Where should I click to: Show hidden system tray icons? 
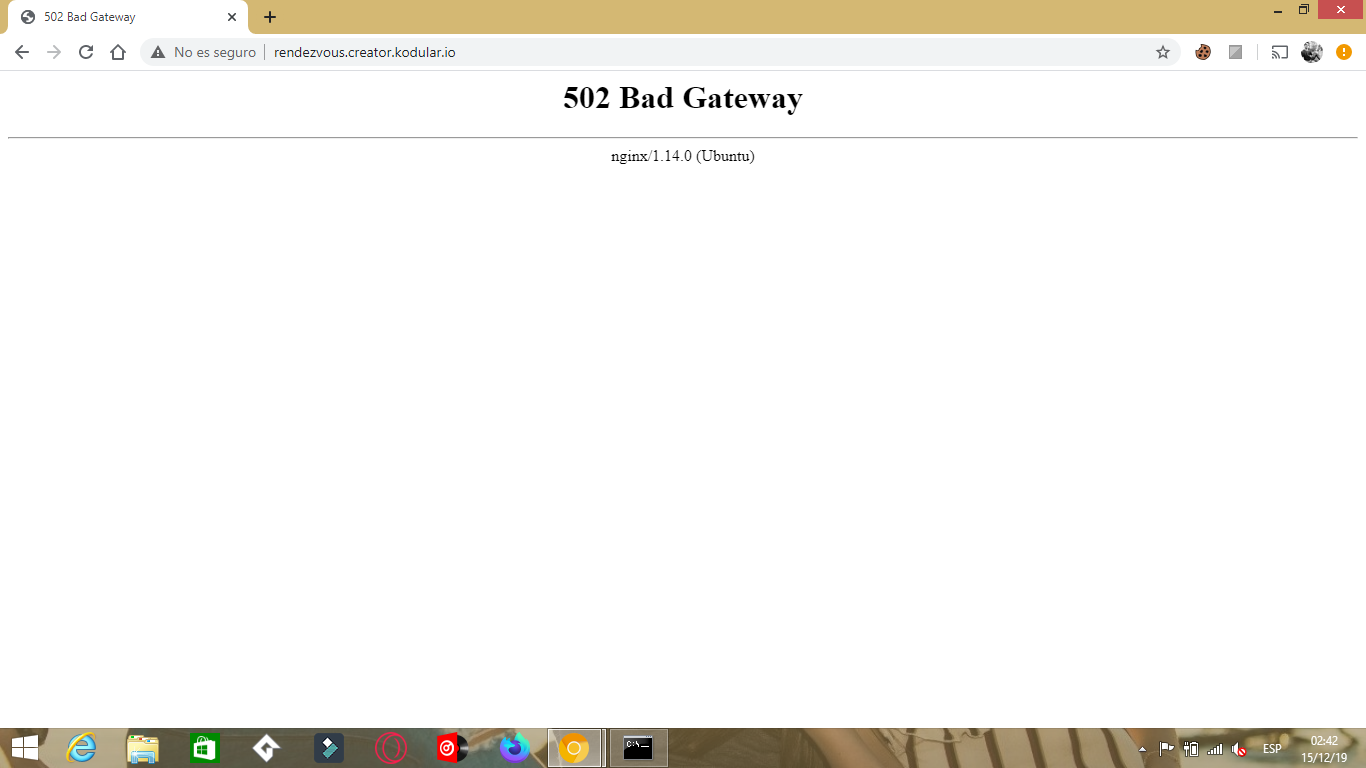click(x=1143, y=749)
